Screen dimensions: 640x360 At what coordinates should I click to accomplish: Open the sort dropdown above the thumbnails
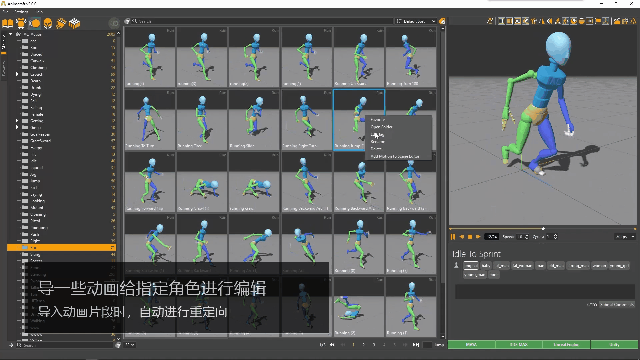pyautogui.click(x=416, y=21)
